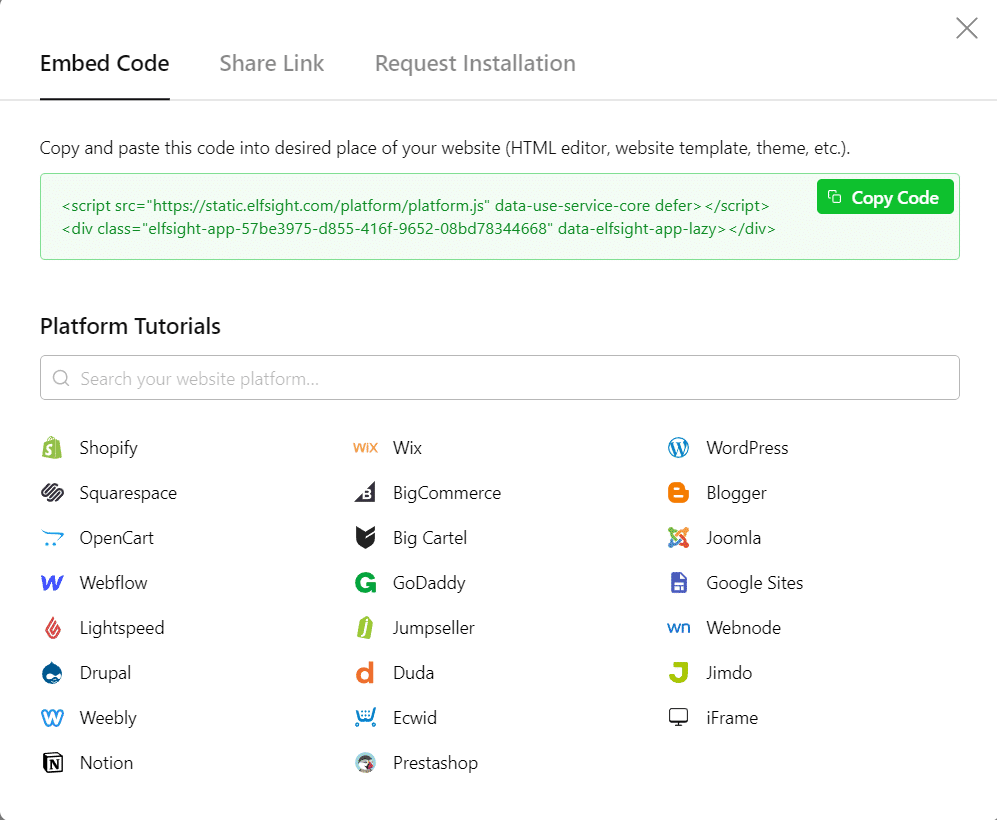Screen dimensions: 997x820
Task: Click the Wix logo icon
Action: pyautogui.click(x=366, y=448)
